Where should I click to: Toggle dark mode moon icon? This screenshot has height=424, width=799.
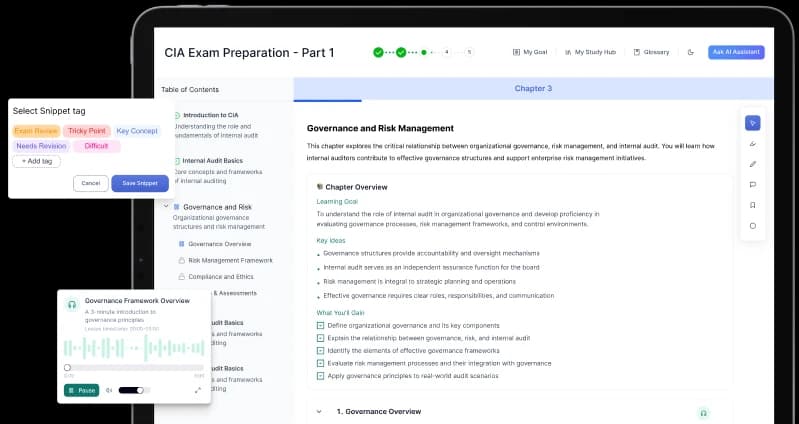coord(690,52)
